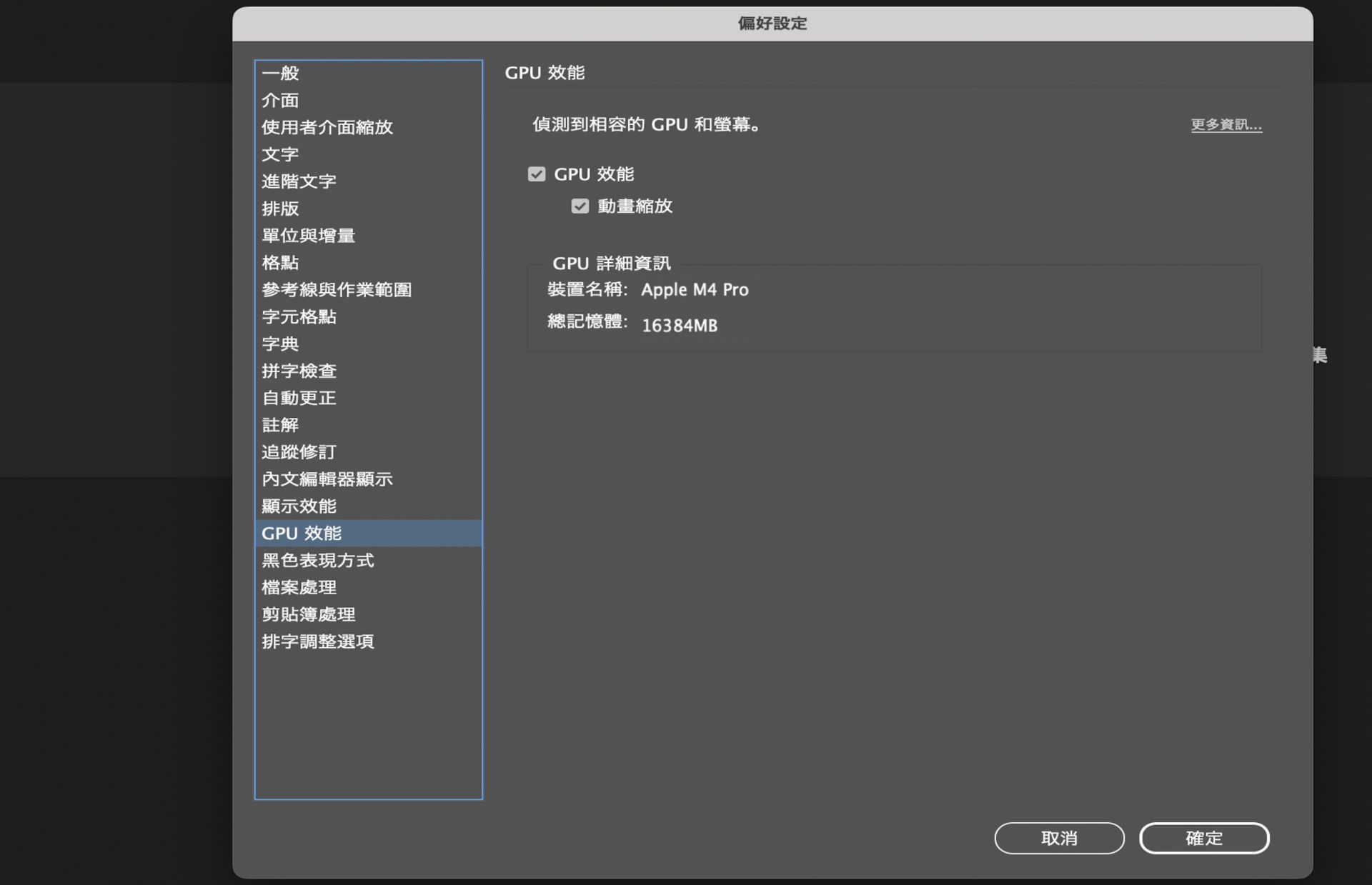Open the 拼字檢查 settings page
1372x885 pixels.
(299, 371)
